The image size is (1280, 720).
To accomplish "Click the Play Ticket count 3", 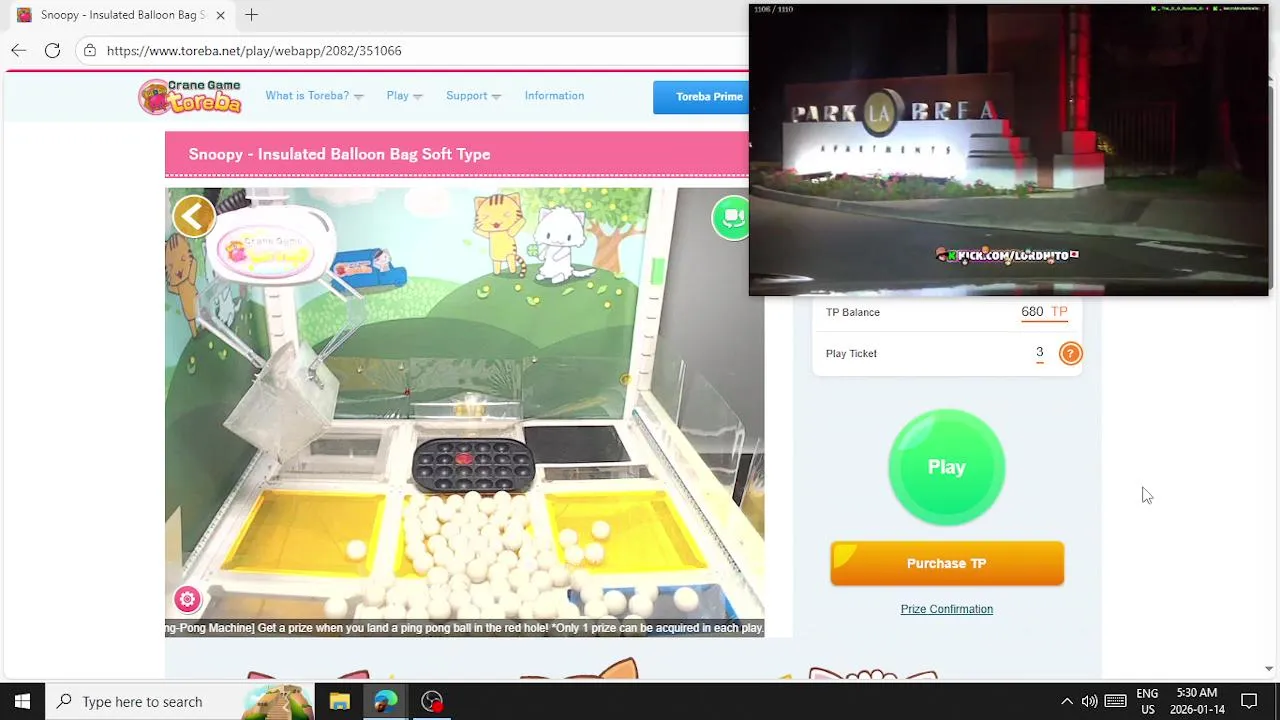I will (1039, 352).
